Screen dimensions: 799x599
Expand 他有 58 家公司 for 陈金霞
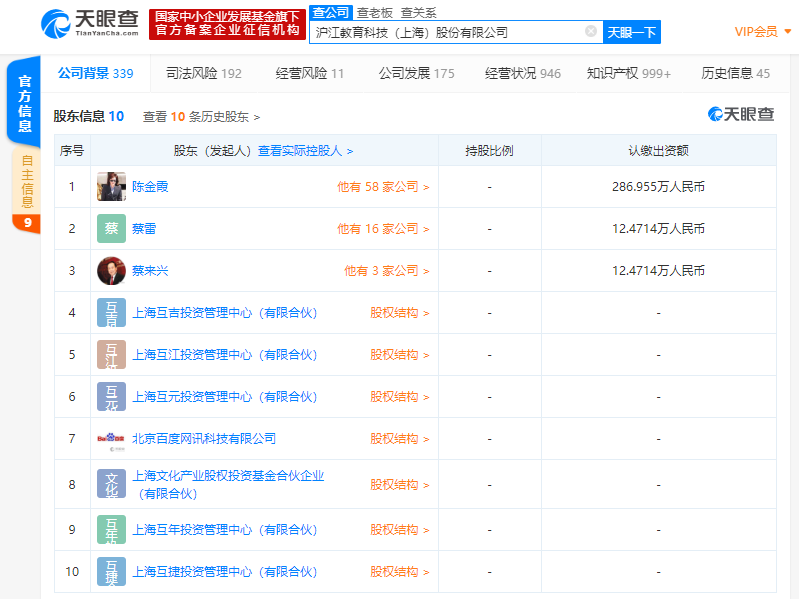(383, 187)
